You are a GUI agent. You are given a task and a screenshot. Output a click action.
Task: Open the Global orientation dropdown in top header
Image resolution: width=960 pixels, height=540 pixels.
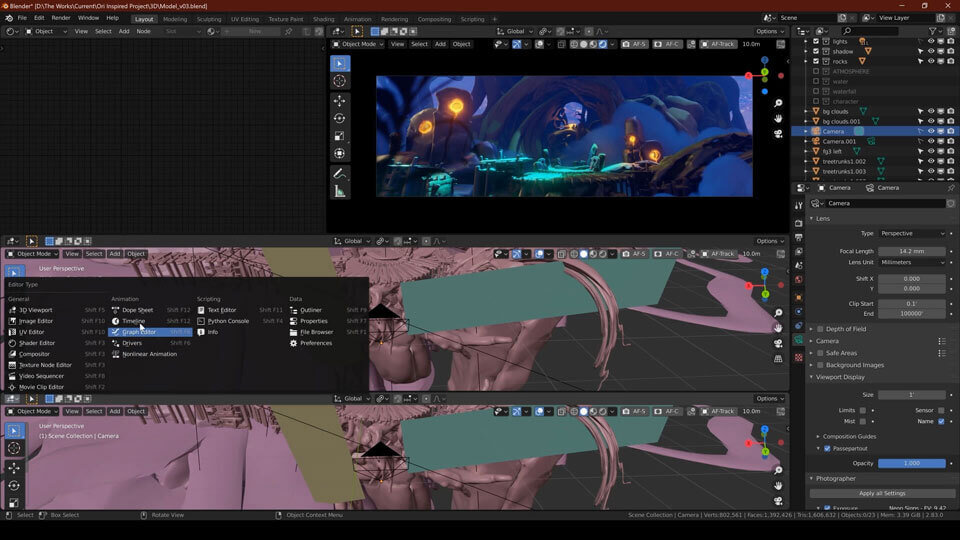515,31
